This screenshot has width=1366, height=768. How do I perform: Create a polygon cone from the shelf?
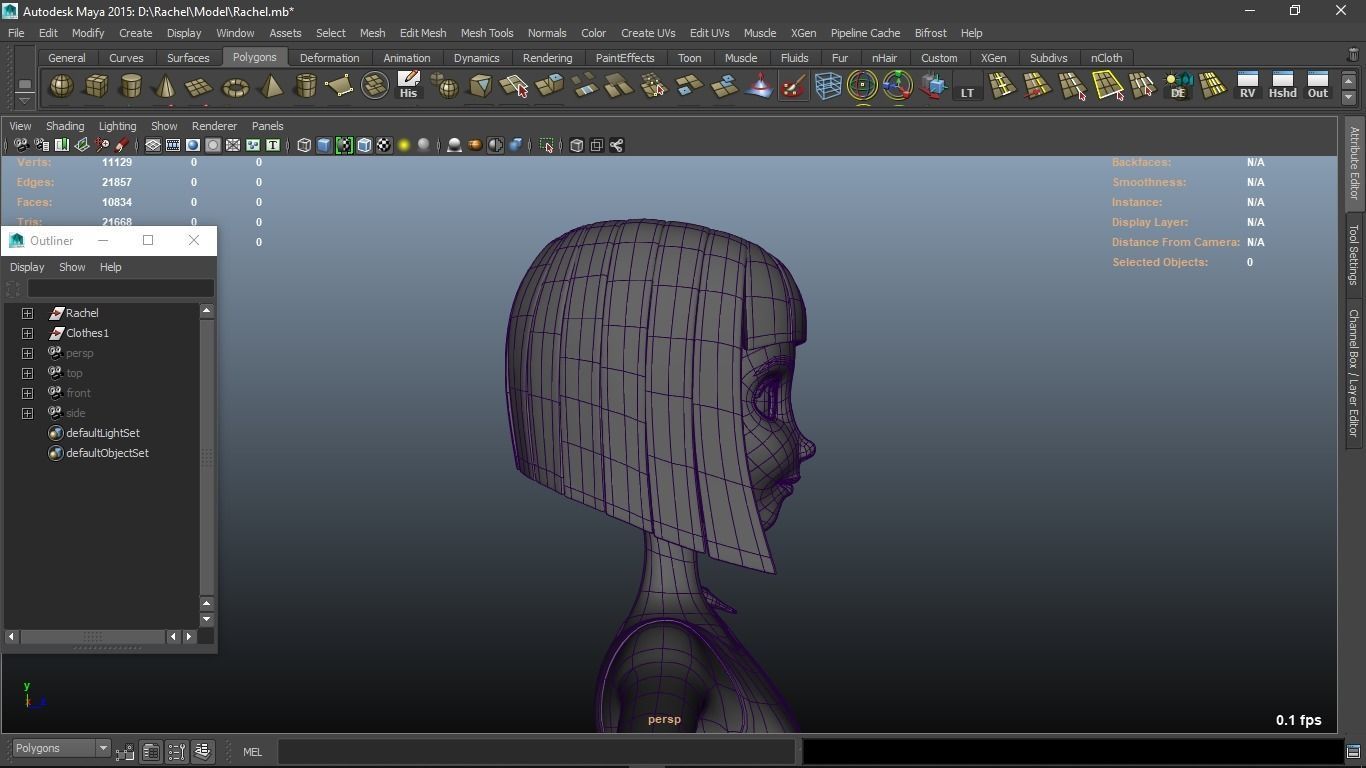pyautogui.click(x=165, y=86)
